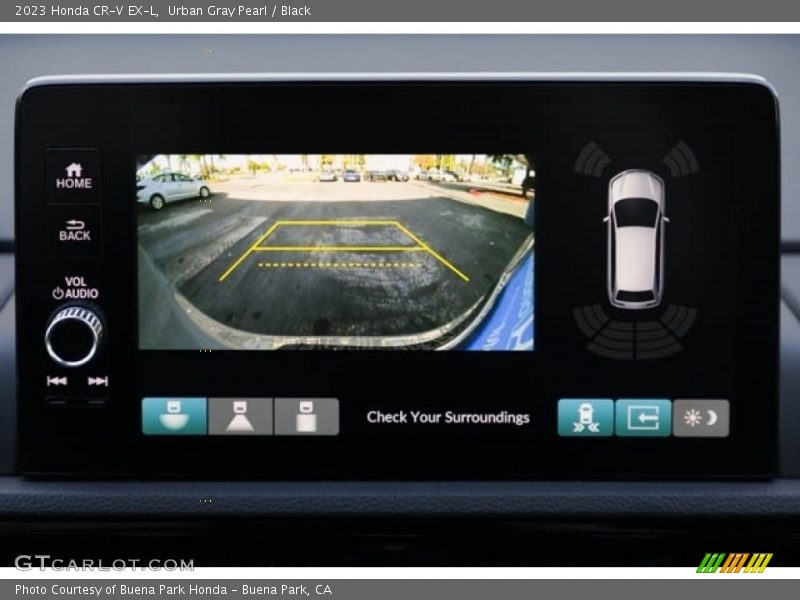Toggle day/night display brightness
800x600 pixels.
click(x=701, y=418)
